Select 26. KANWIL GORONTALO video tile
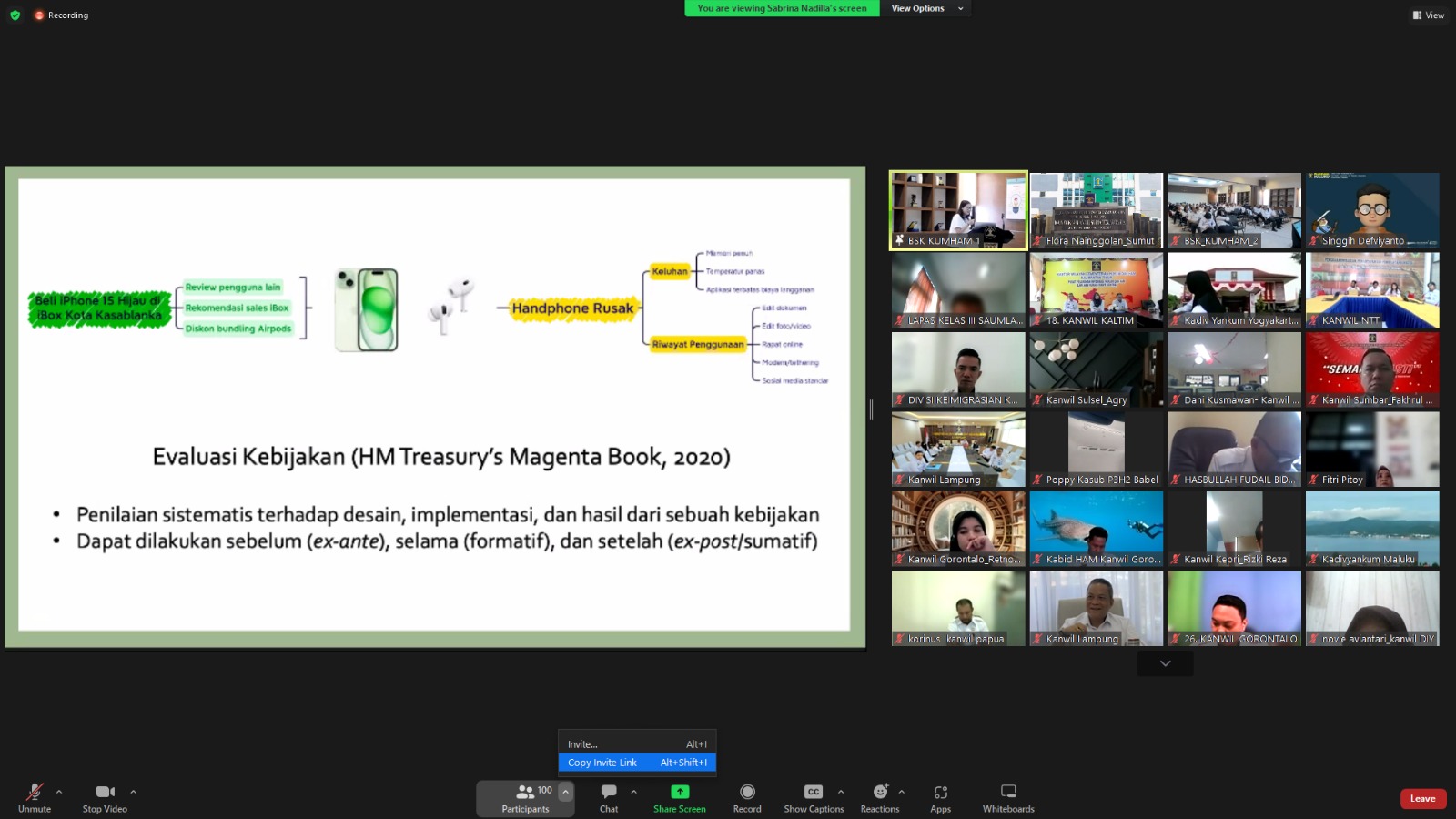Screen dimensions: 1456x819 tap(1234, 609)
